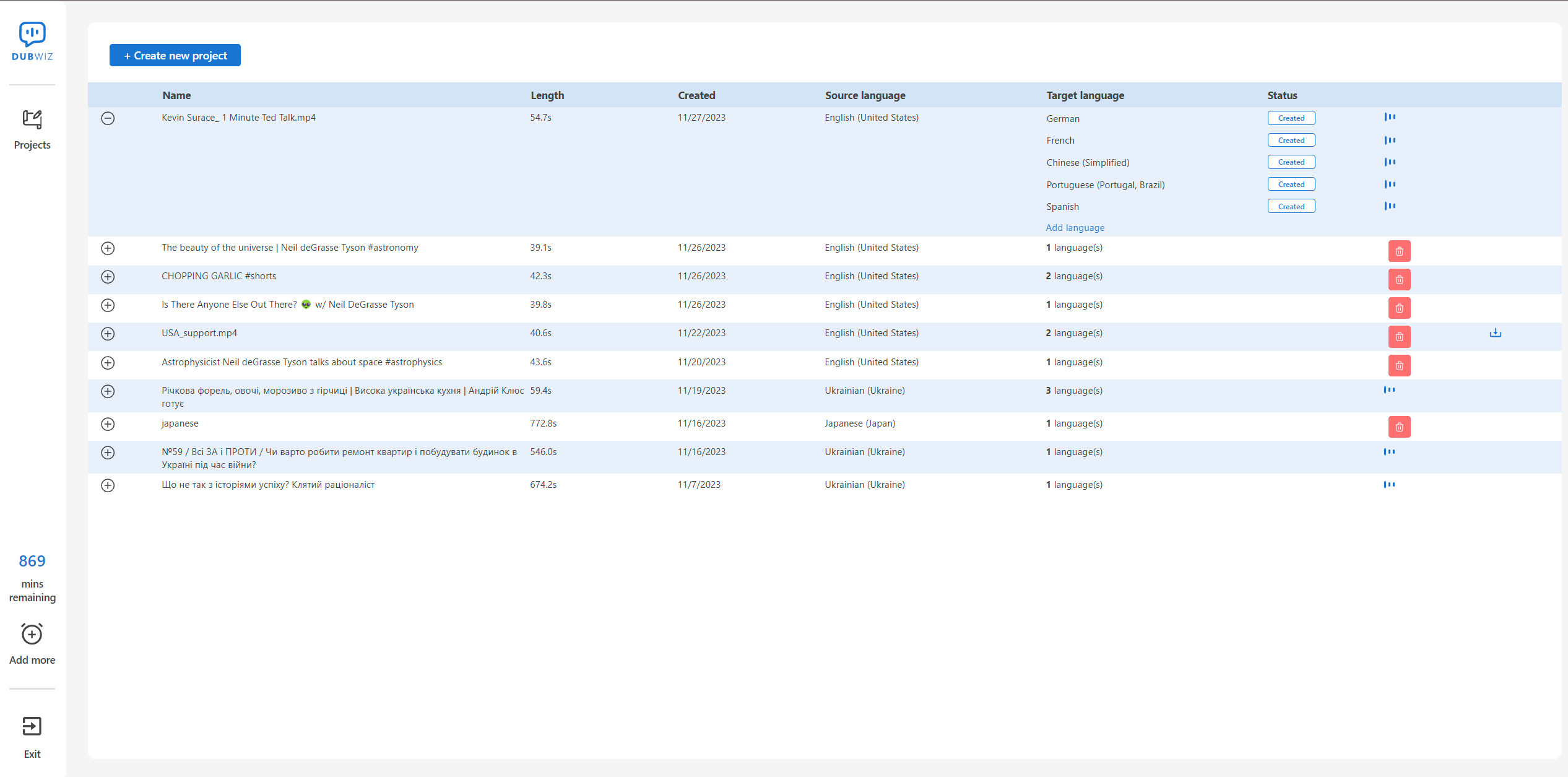Delete the CHOPPING GARLIC #shorts project
Viewport: 1568px width, 777px height.
[x=1399, y=280]
